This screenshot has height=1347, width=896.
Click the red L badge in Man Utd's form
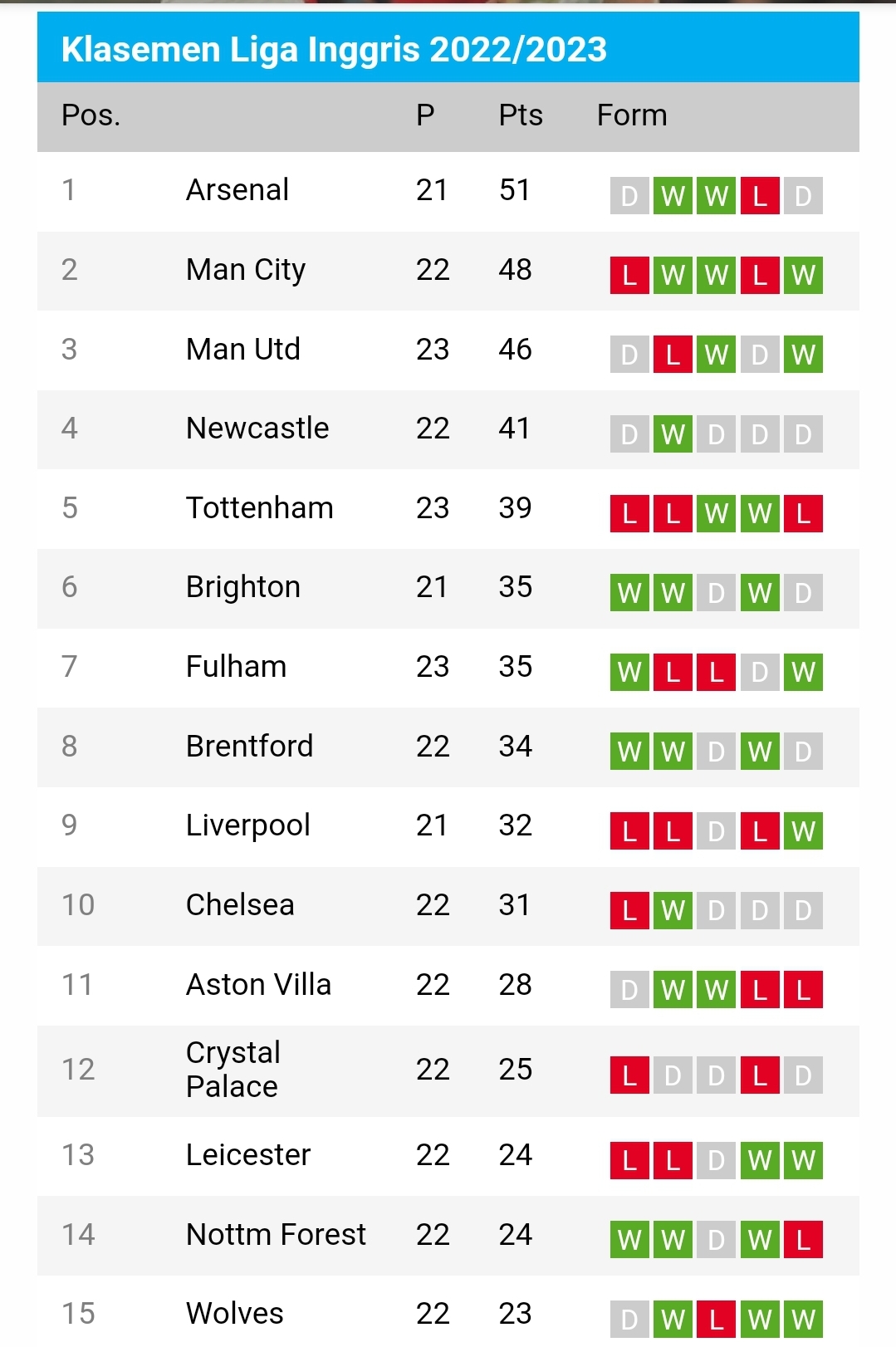pyautogui.click(x=673, y=355)
